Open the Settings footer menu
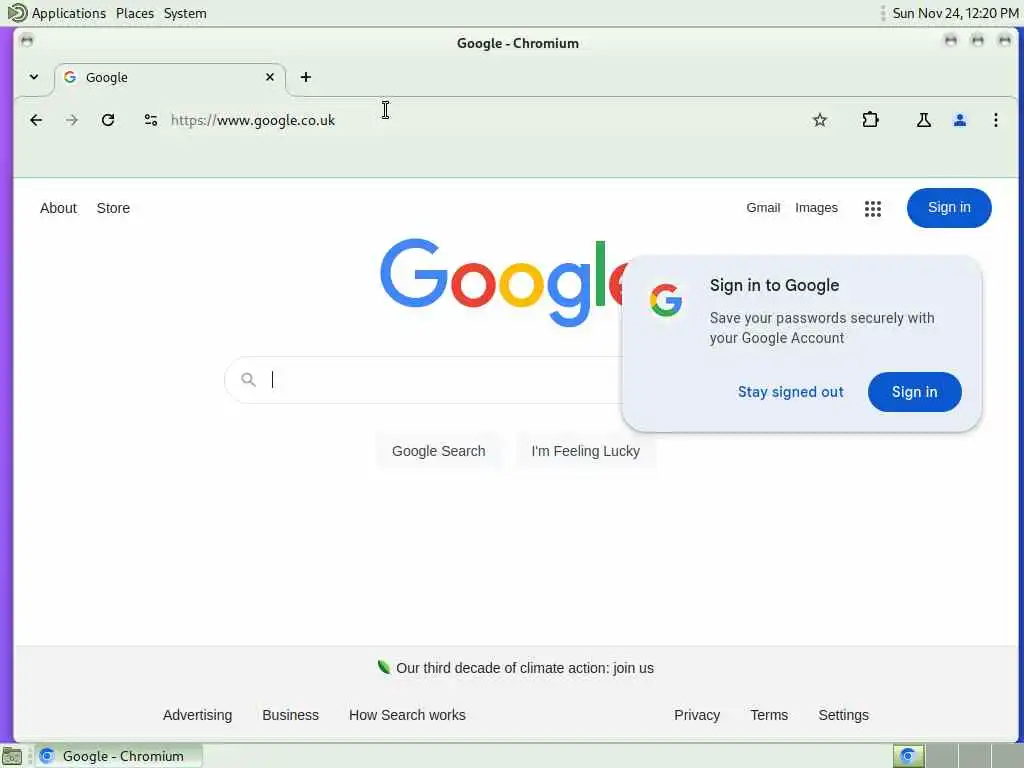Screen dimensions: 1024x768 pyautogui.click(x=843, y=715)
